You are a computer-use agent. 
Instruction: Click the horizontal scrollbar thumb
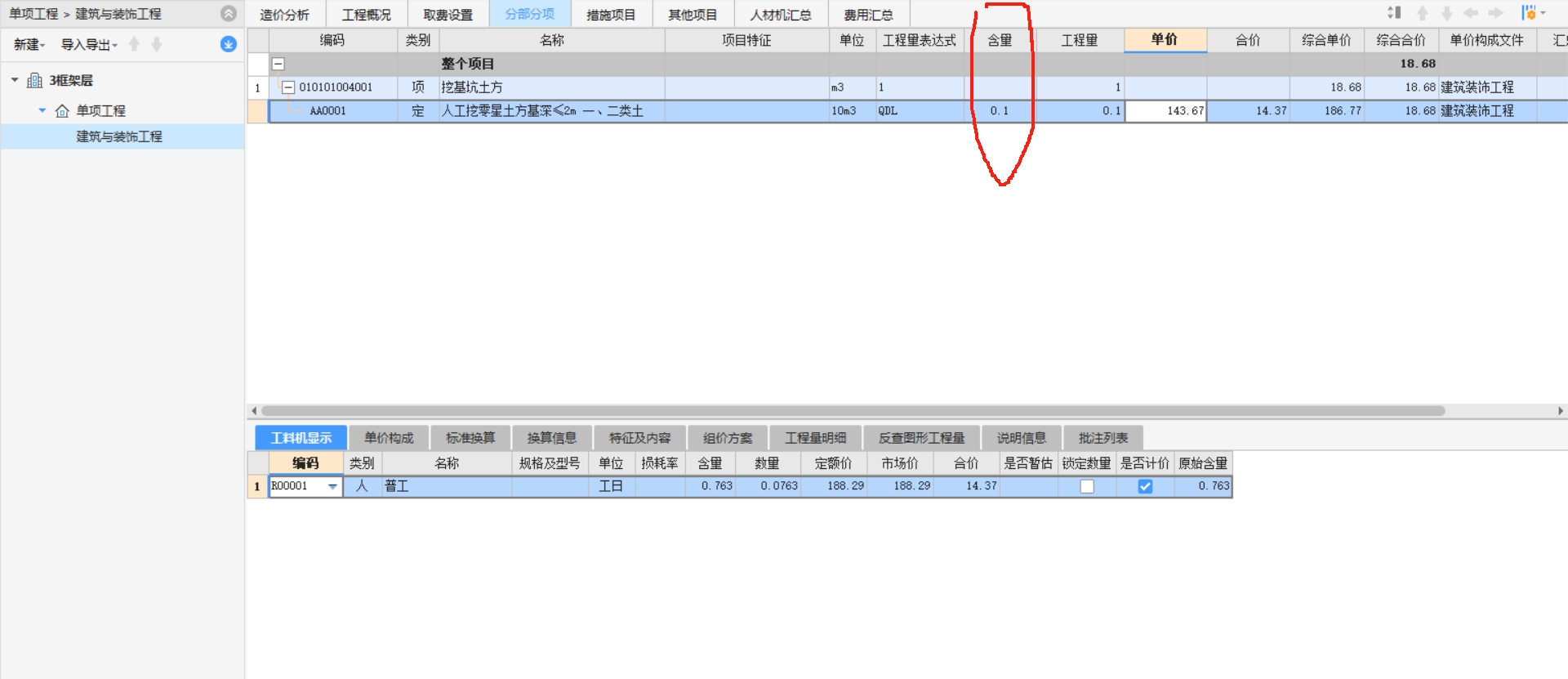coord(853,411)
